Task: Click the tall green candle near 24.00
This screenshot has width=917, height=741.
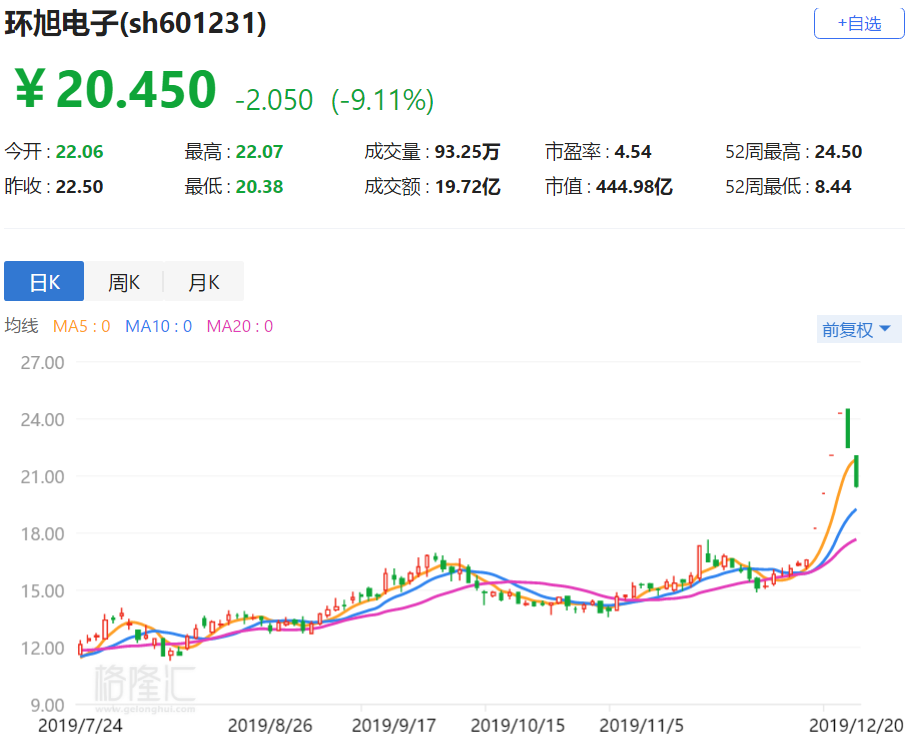Action: pyautogui.click(x=848, y=428)
